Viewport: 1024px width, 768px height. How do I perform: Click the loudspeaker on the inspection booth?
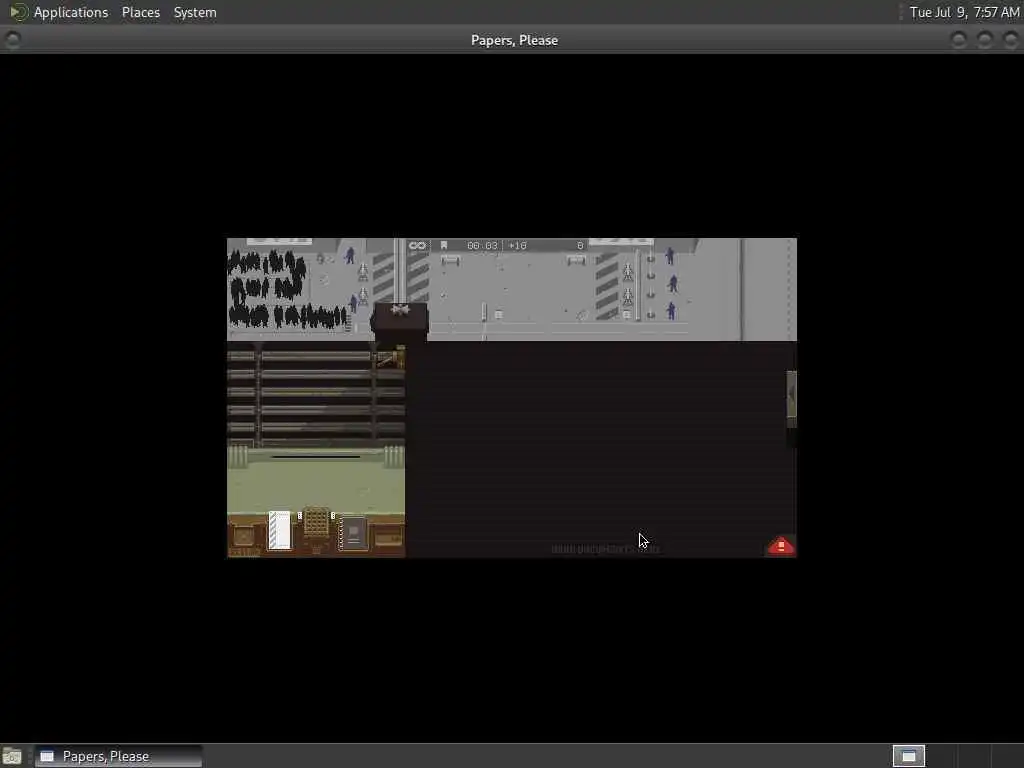pyautogui.click(x=400, y=310)
